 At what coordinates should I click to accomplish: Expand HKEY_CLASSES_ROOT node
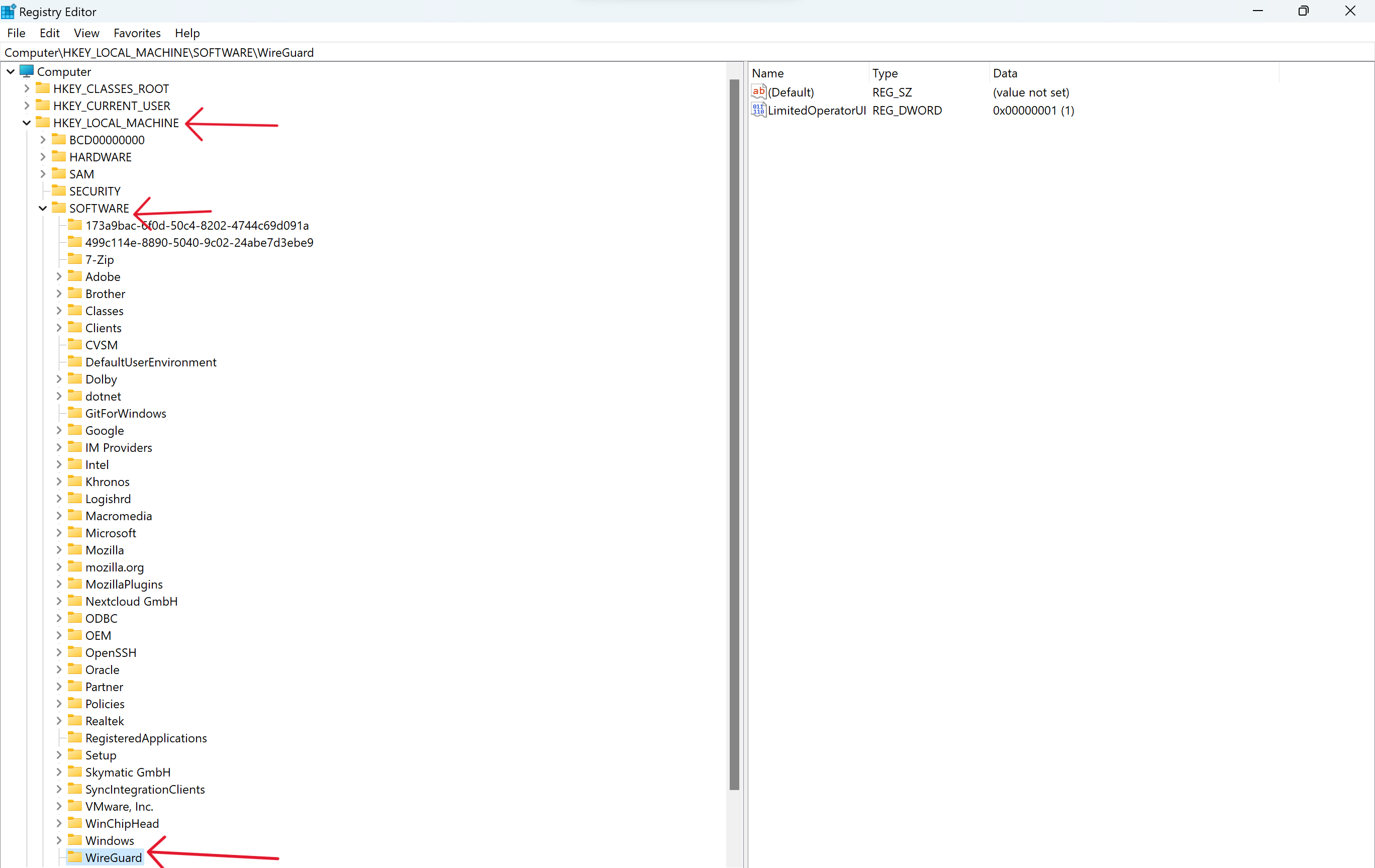[26, 88]
